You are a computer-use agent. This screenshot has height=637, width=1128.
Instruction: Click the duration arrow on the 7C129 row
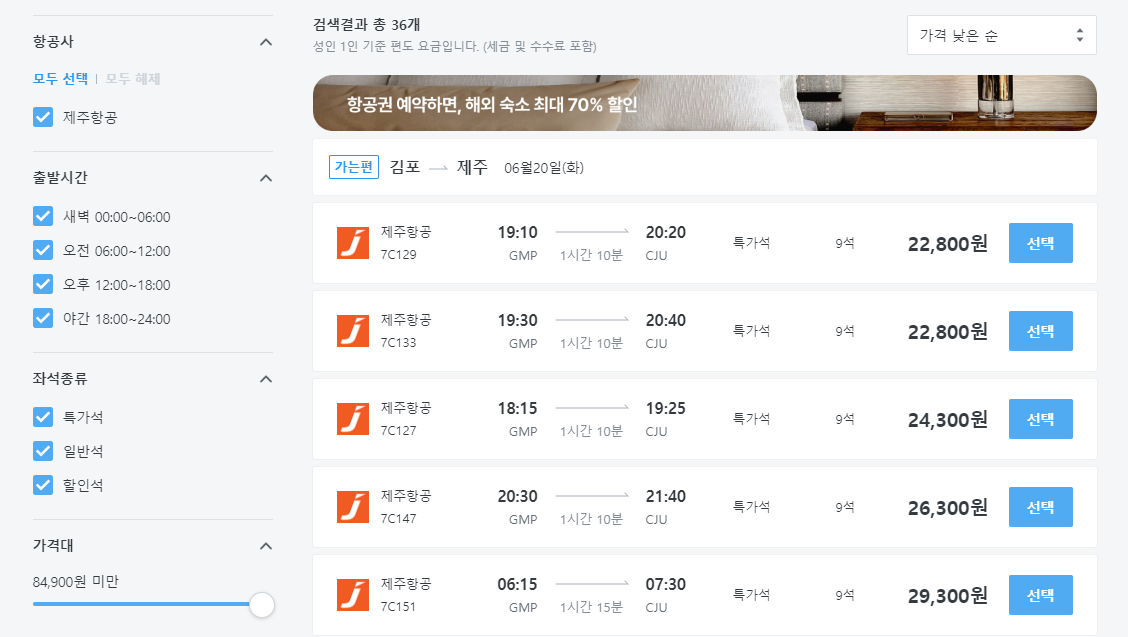(591, 231)
